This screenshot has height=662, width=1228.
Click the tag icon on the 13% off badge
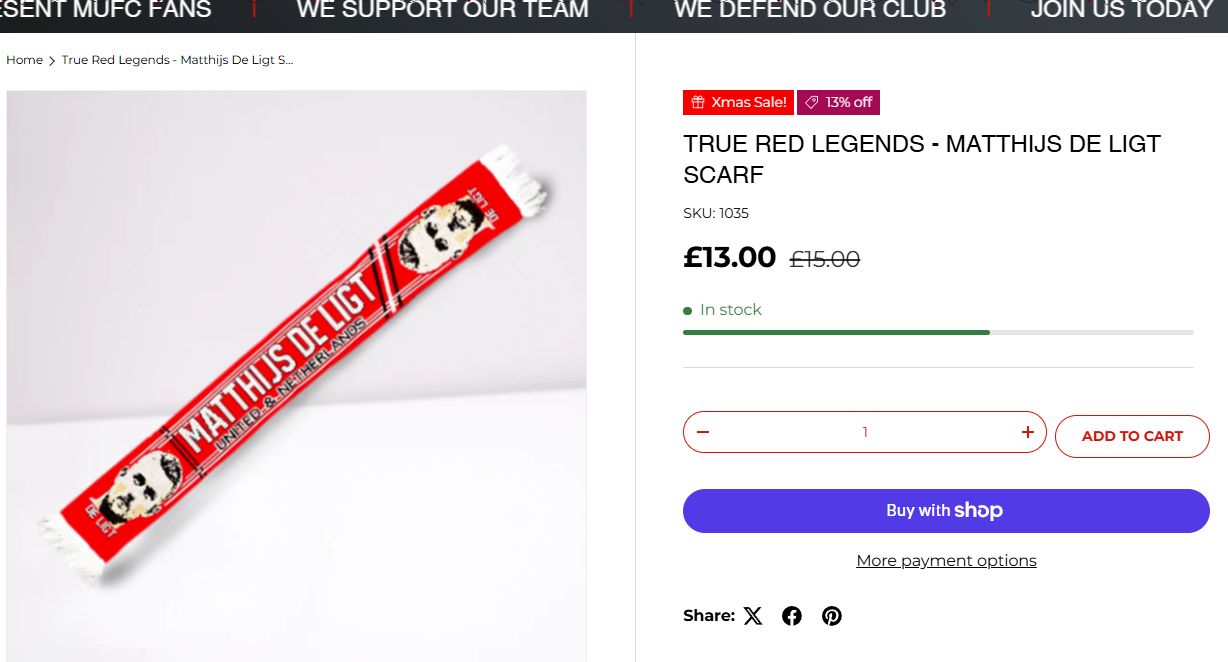pos(812,103)
